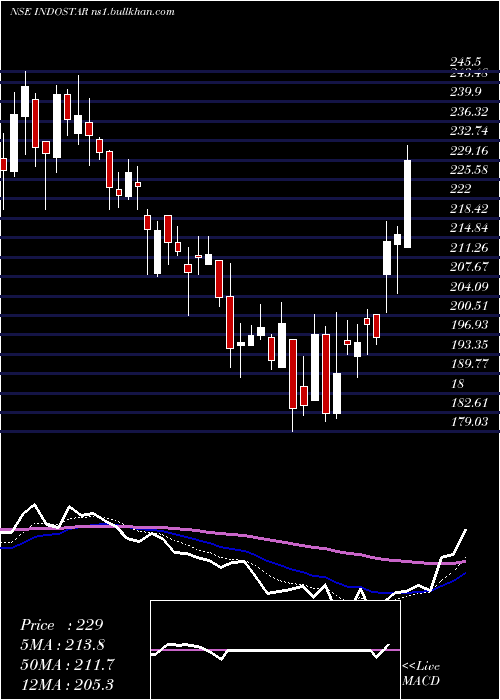
Task: Click the 239.9 price axis label
Action: point(466,92)
